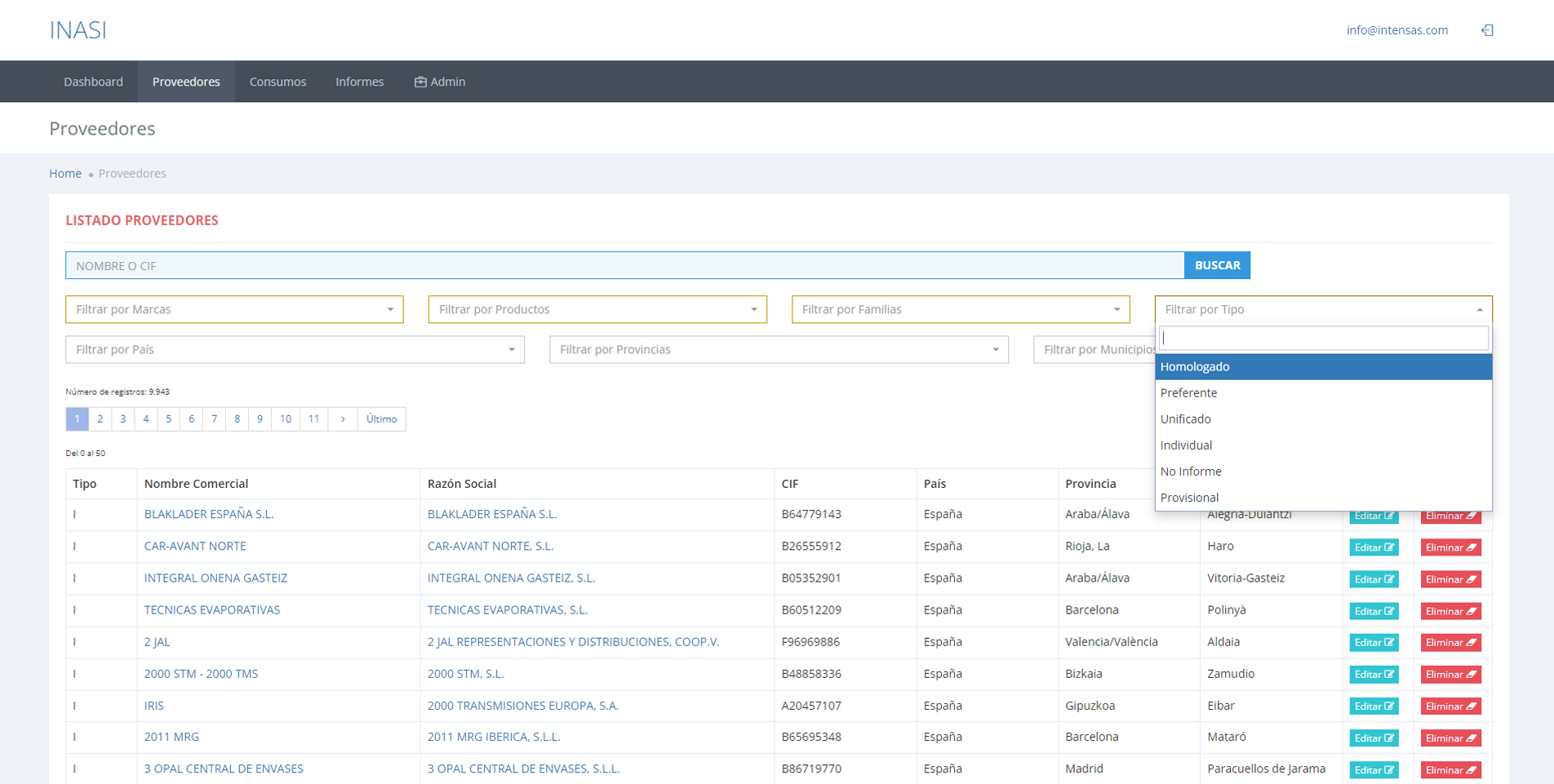Open the Informes navigation tab

pos(359,82)
